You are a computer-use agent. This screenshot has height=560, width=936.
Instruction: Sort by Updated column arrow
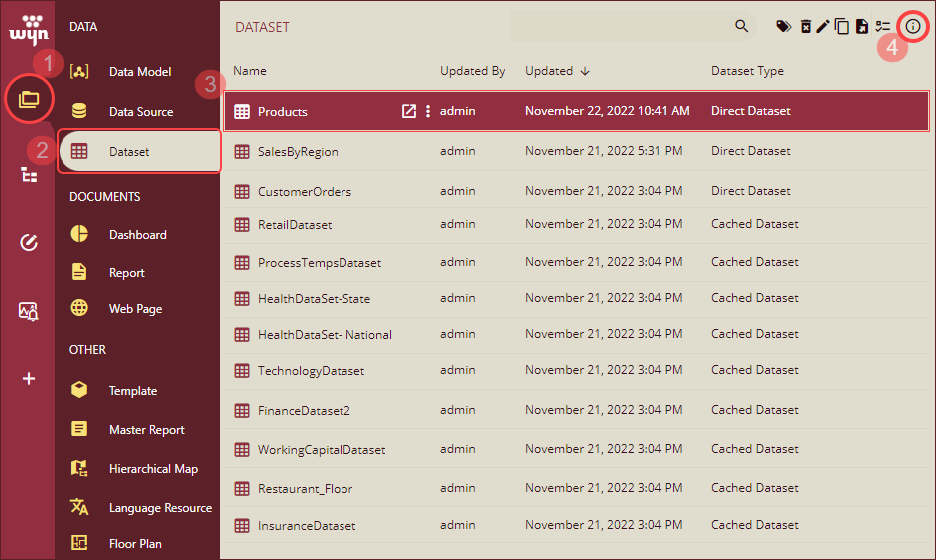(585, 71)
